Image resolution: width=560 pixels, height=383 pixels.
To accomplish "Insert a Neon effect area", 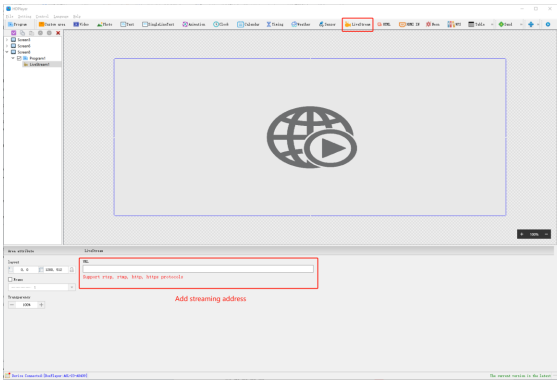I will point(432,24).
